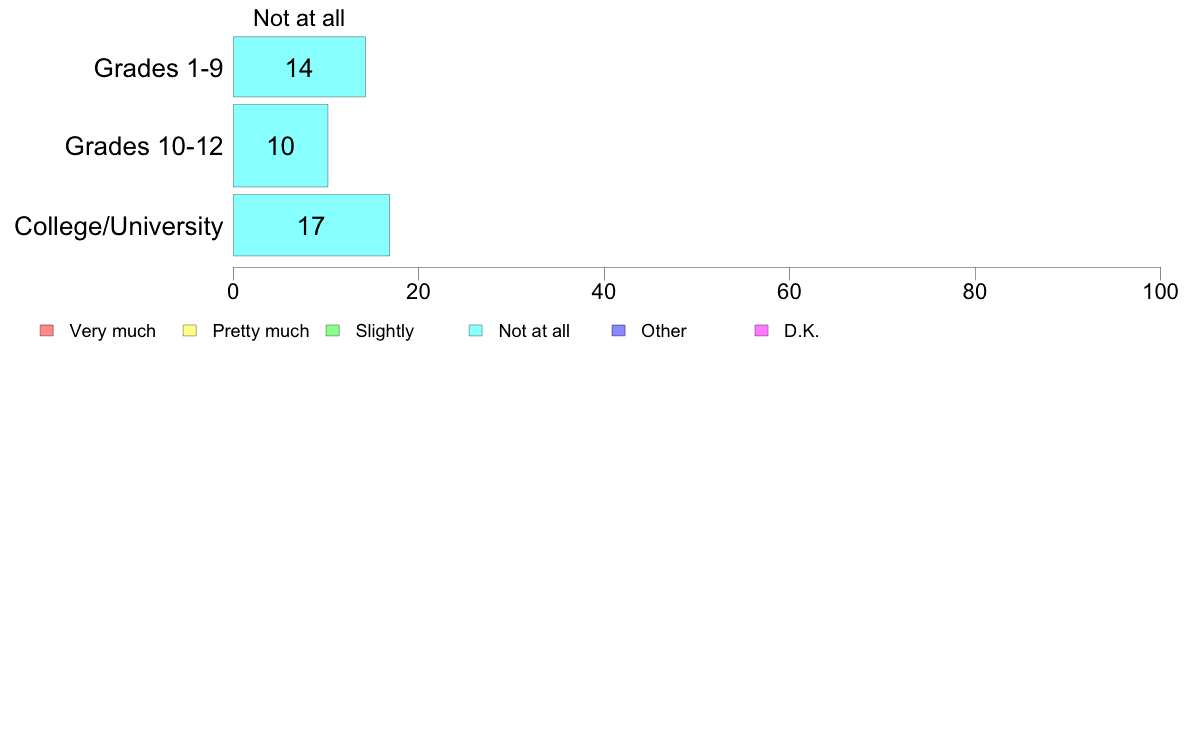
Task: Click the Very much legend text
Action: coord(112,331)
